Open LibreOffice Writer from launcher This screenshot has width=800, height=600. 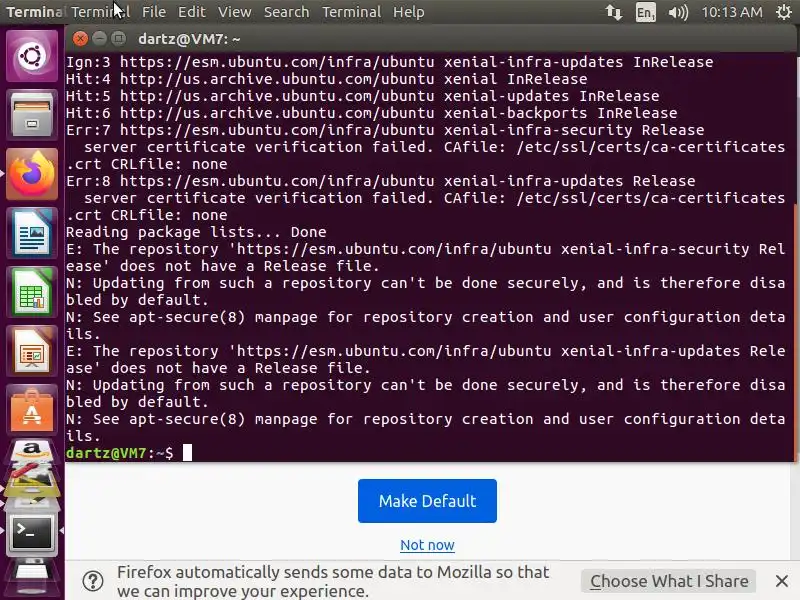pos(32,233)
